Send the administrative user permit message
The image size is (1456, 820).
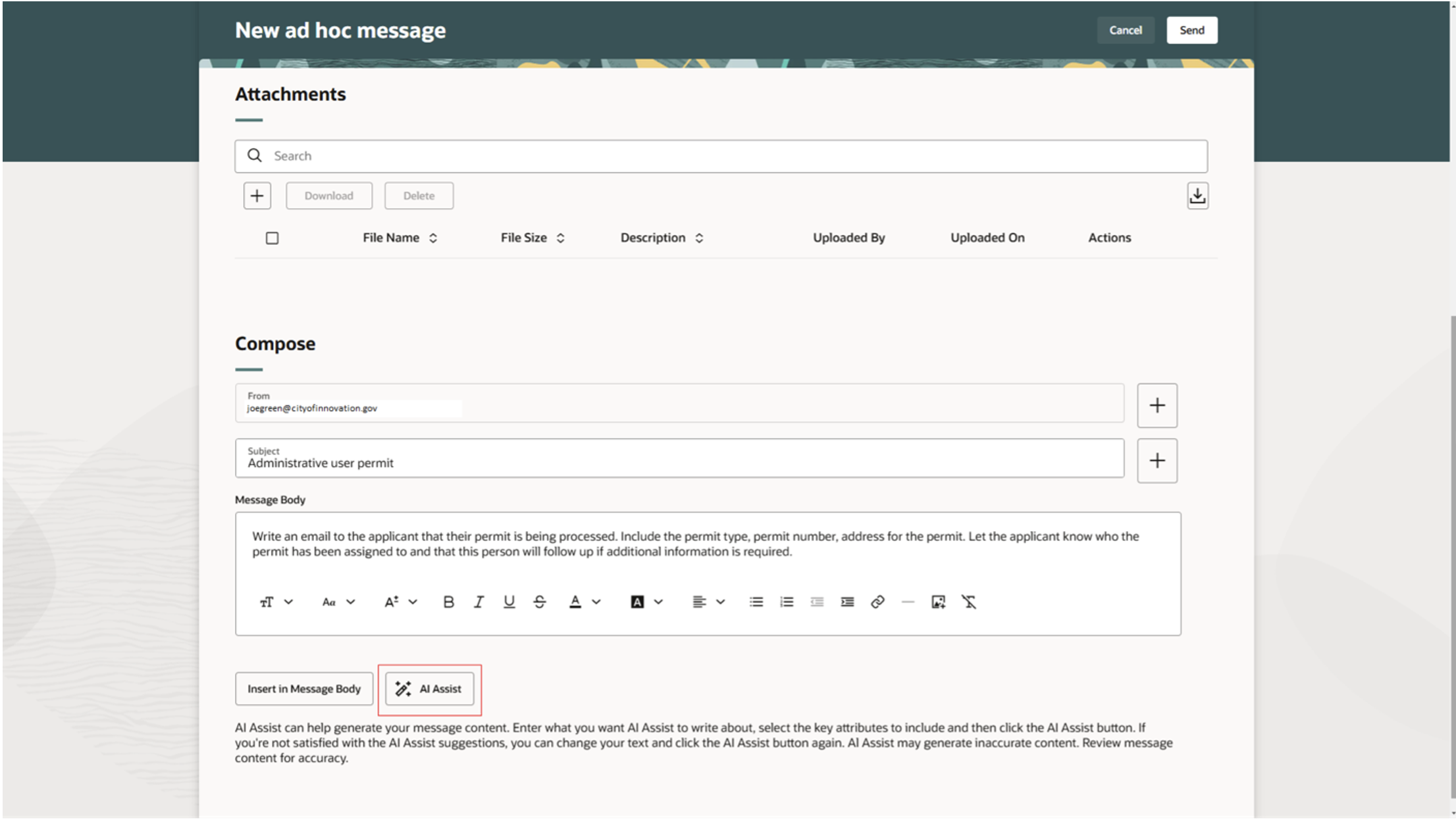1191,30
